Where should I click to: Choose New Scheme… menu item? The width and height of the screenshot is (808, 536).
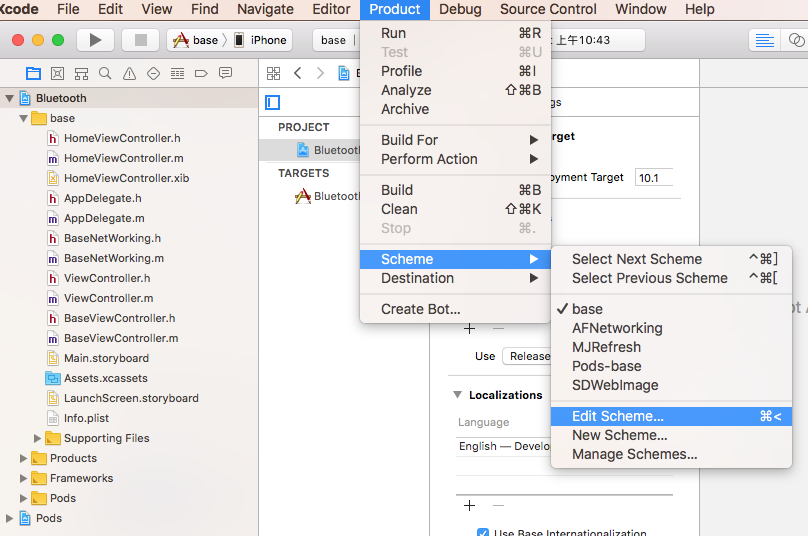coord(671,435)
